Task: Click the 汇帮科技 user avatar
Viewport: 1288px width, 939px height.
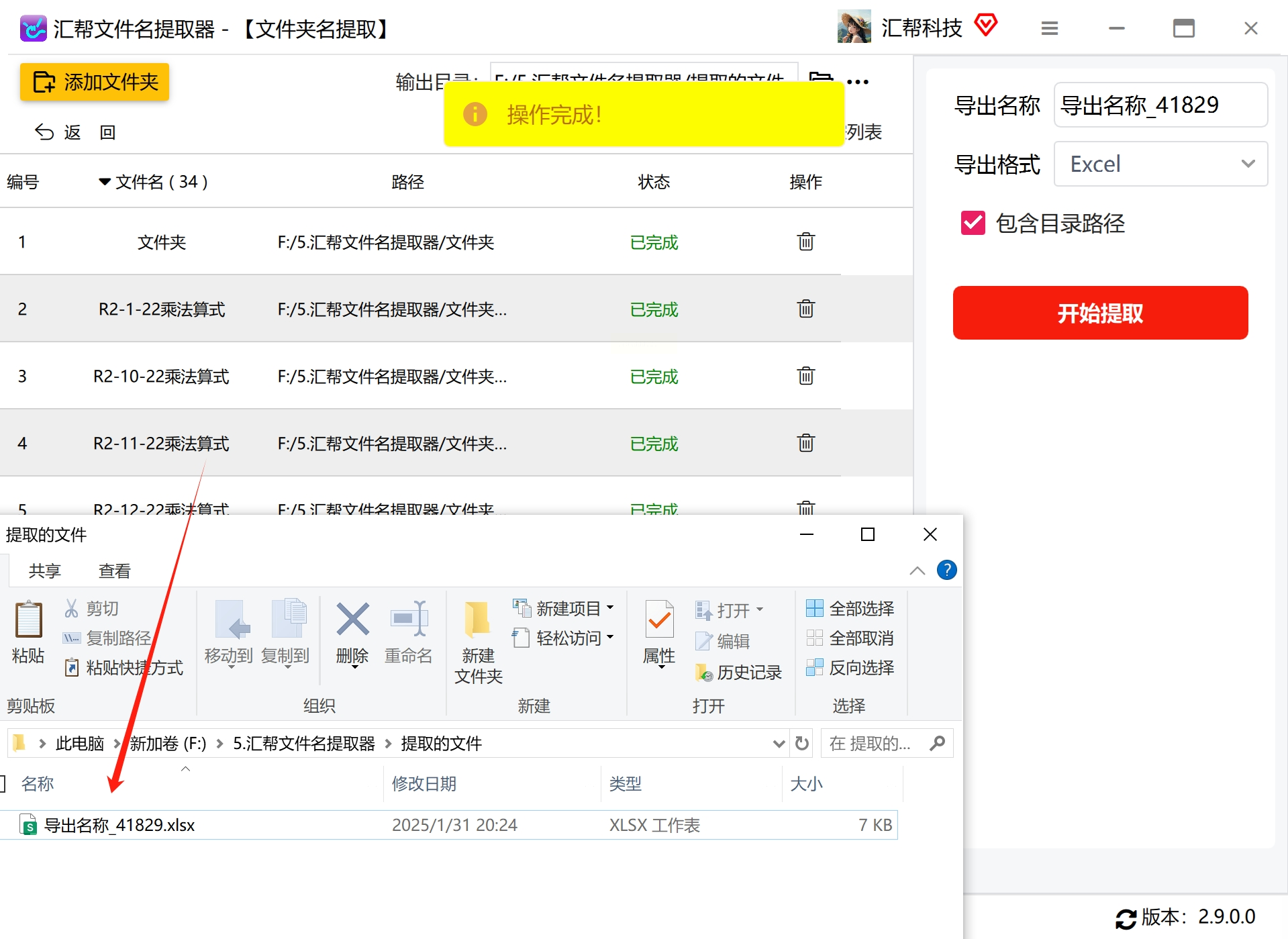Action: point(854,27)
